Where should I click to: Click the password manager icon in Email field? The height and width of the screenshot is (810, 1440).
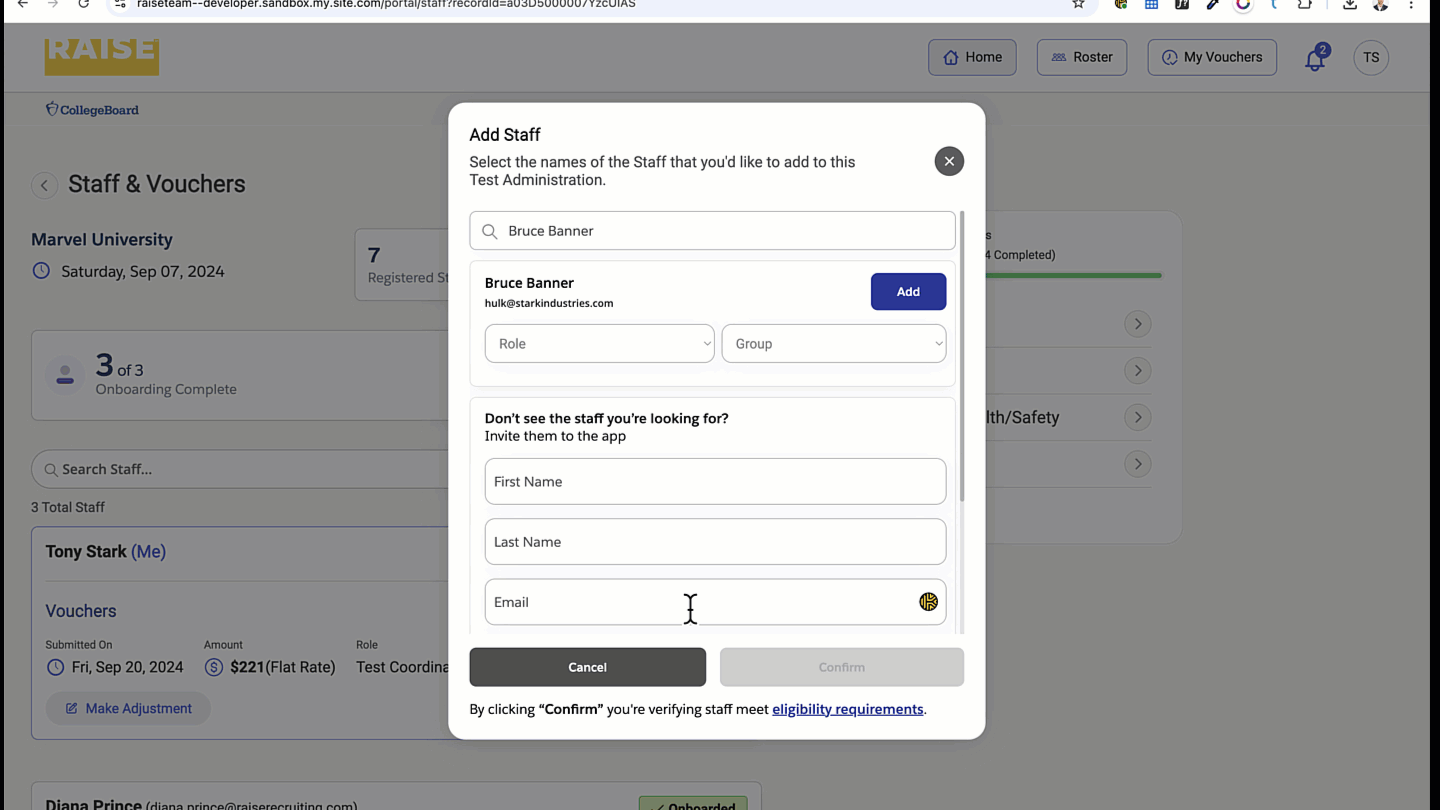point(928,601)
